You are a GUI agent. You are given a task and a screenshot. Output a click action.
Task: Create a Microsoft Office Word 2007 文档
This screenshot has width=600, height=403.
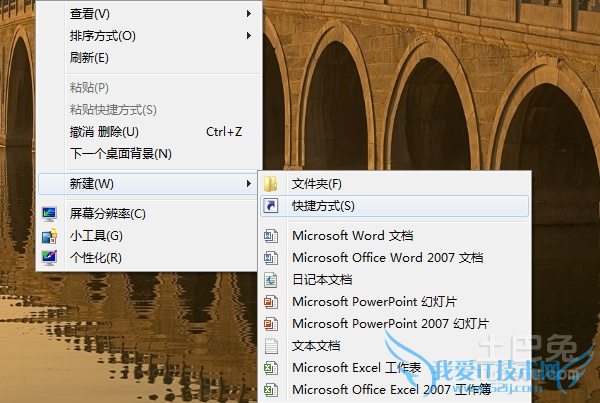[395, 258]
